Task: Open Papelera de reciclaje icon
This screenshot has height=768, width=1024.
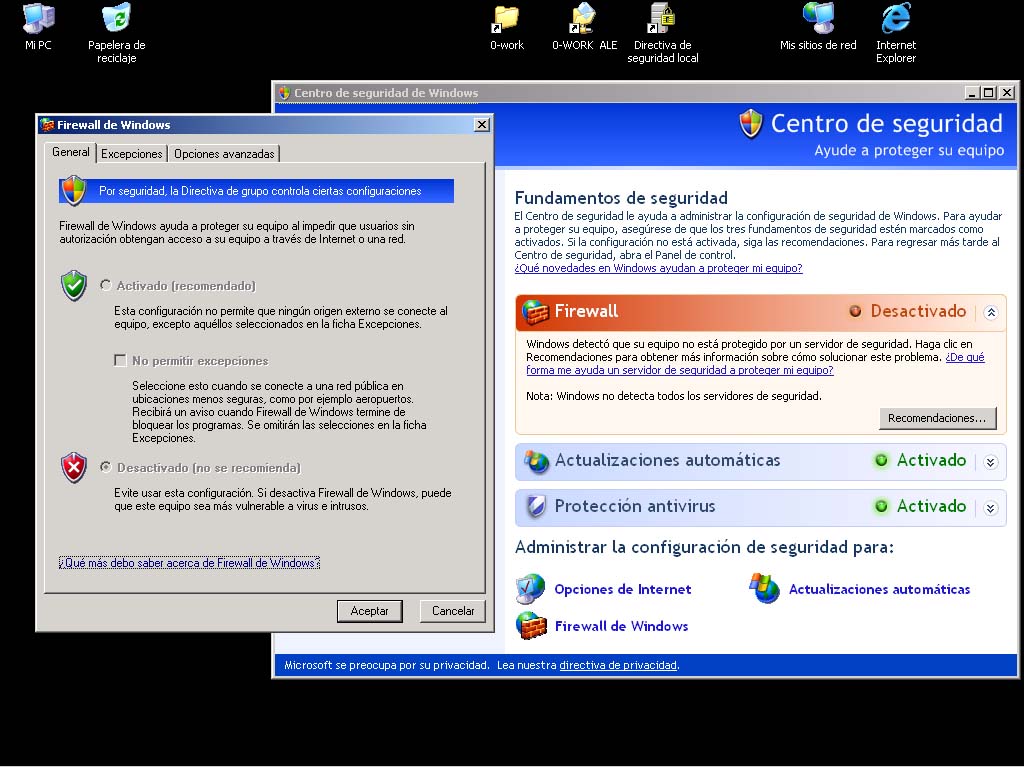Action: [x=117, y=33]
